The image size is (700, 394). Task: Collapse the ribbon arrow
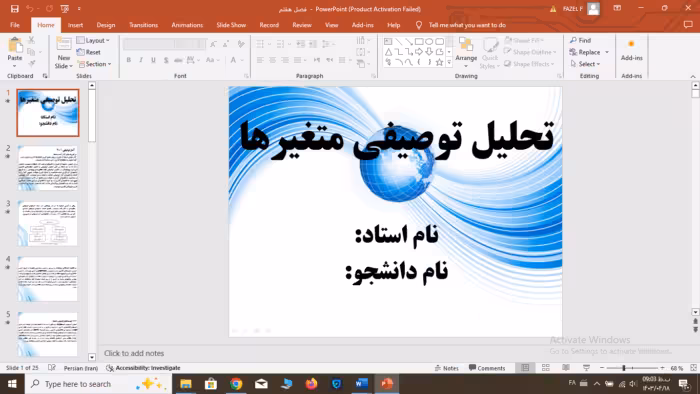(x=693, y=76)
